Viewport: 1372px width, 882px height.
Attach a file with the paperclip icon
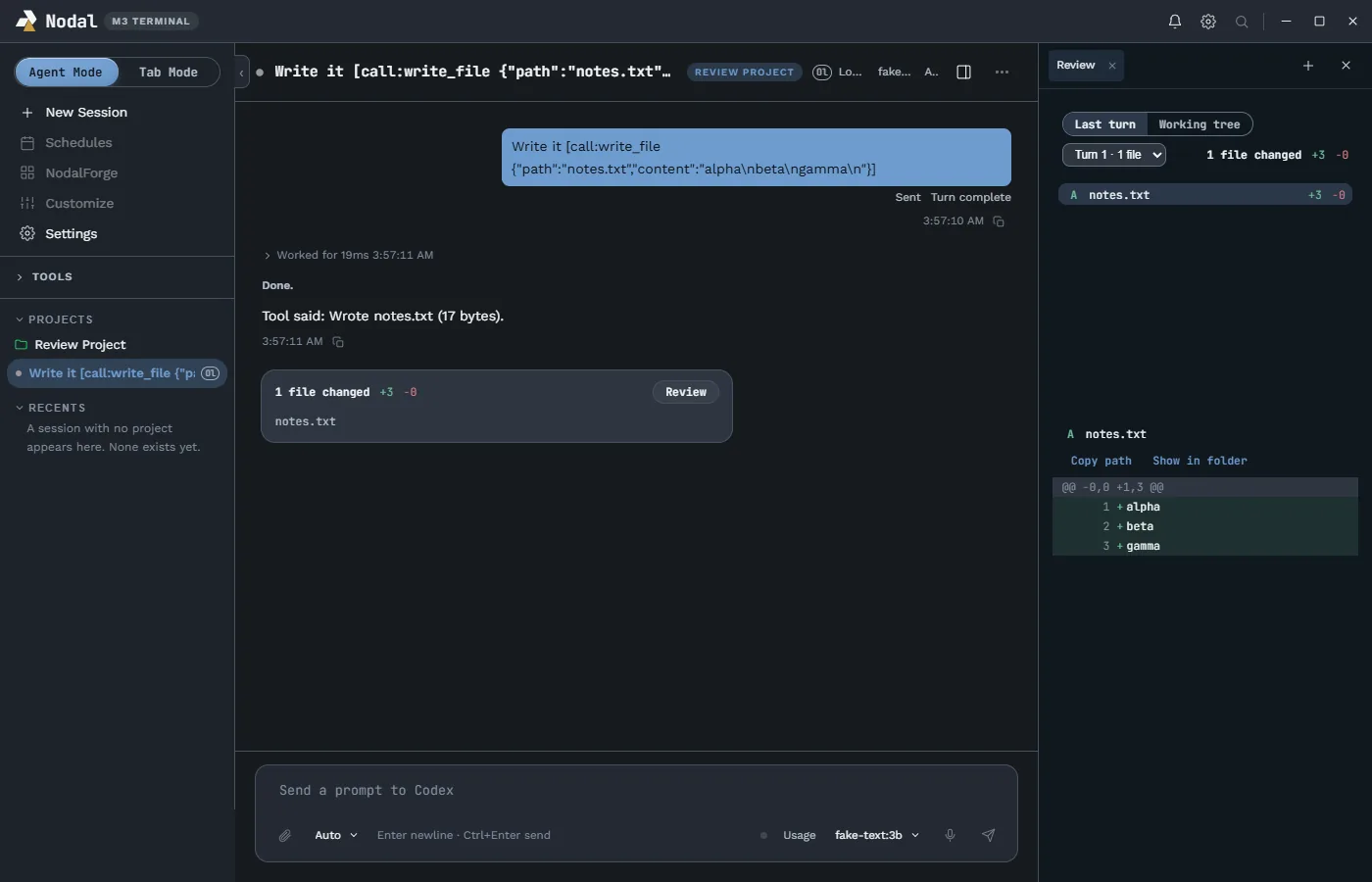pyautogui.click(x=285, y=836)
